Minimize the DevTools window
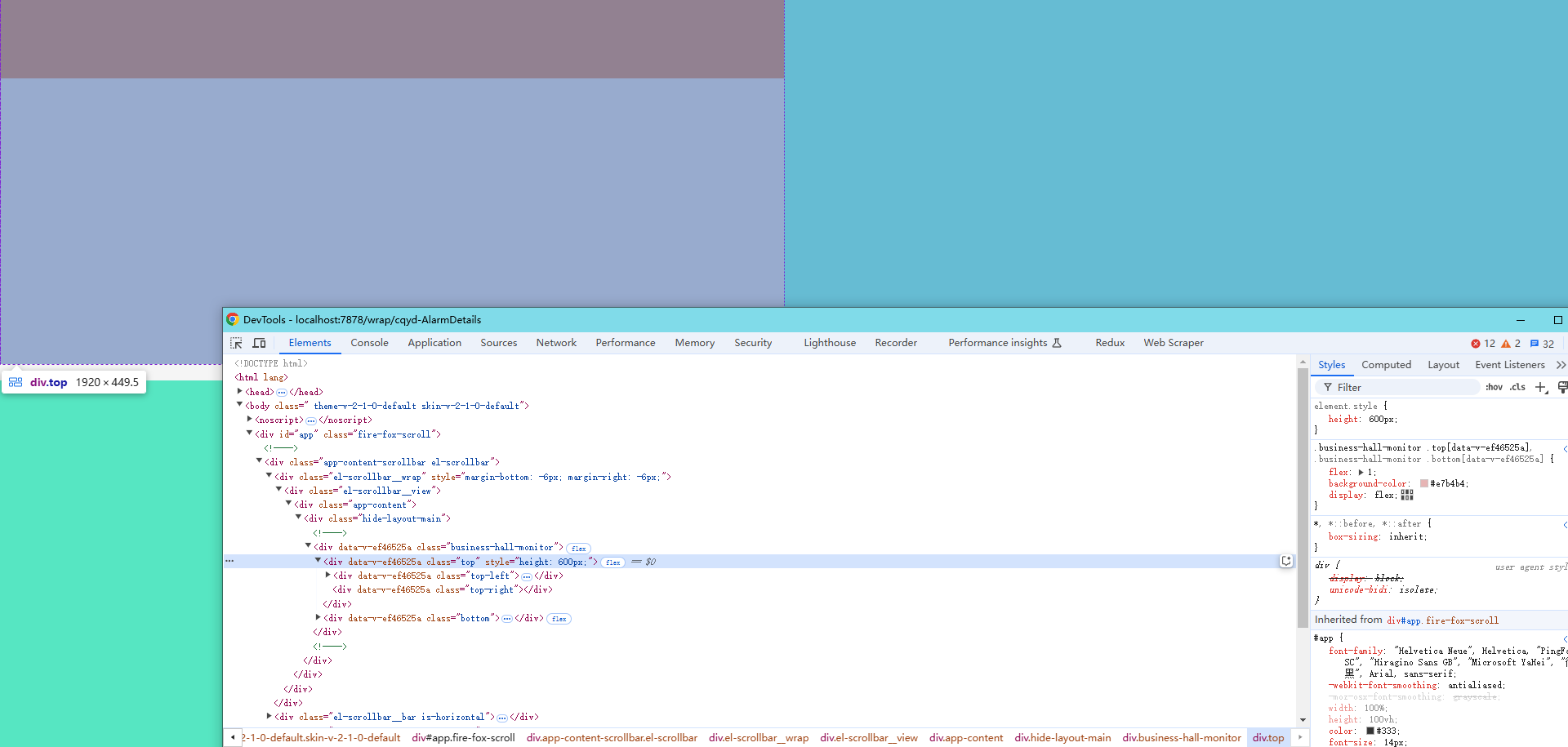The image size is (1568, 747). tap(1521, 320)
